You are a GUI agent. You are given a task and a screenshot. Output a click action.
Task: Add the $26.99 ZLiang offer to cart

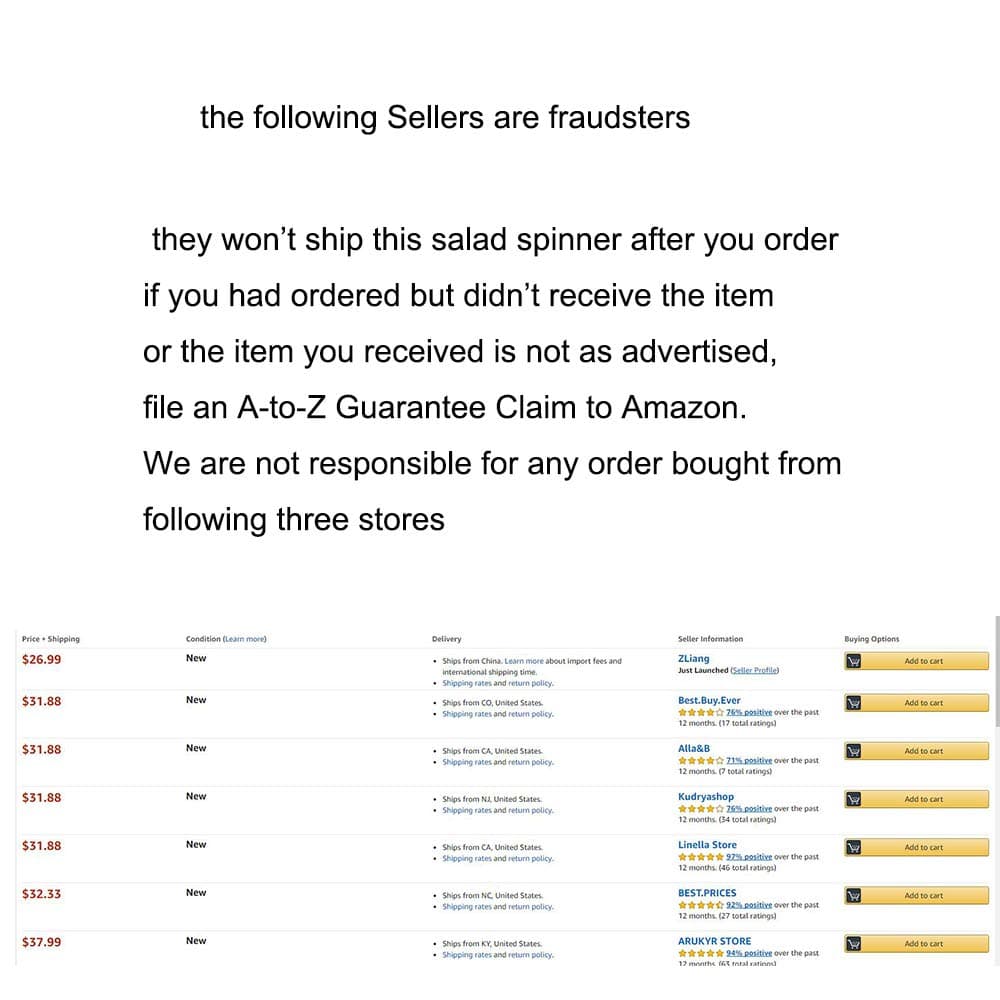(x=923, y=661)
